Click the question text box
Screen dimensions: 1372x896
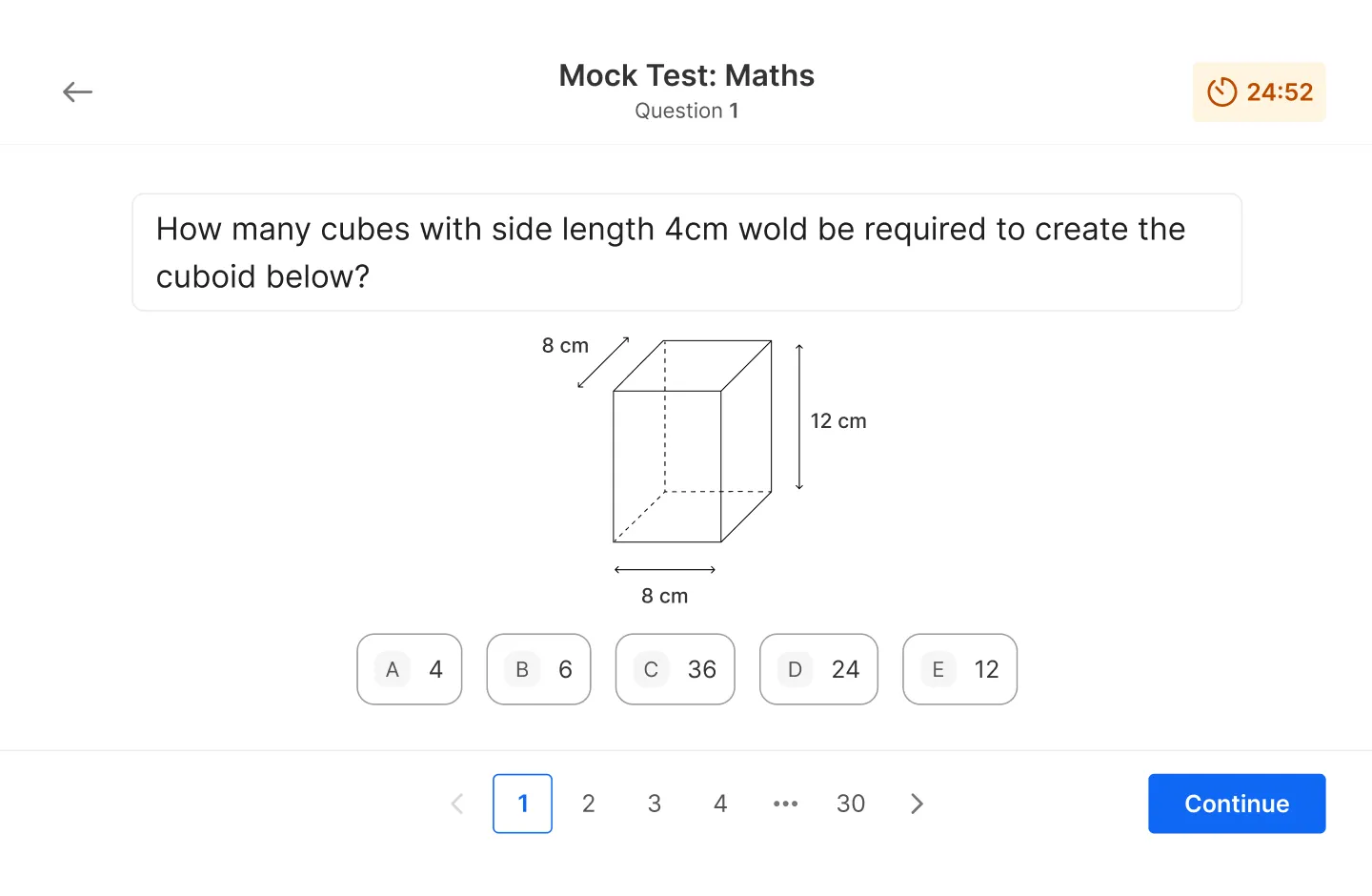point(687,253)
